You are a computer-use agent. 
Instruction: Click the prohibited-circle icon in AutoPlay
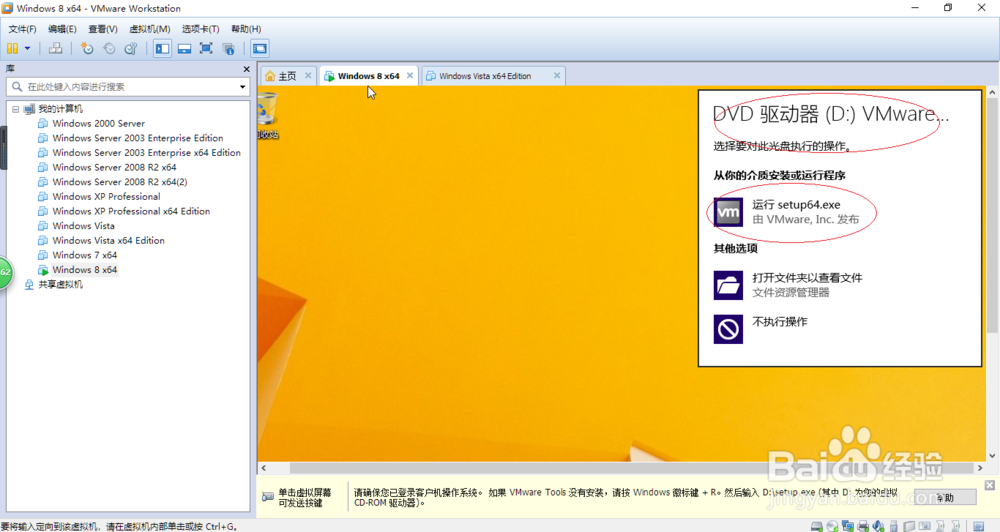728,329
